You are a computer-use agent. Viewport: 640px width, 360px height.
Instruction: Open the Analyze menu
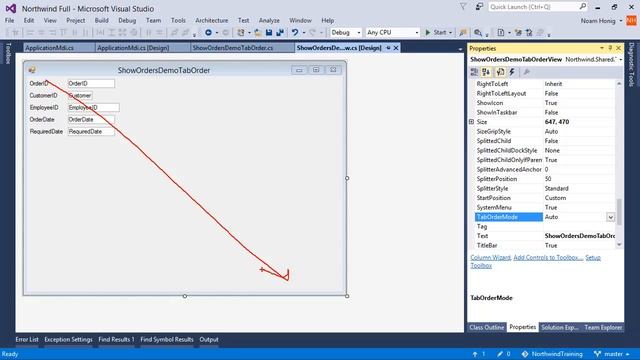[269, 20]
